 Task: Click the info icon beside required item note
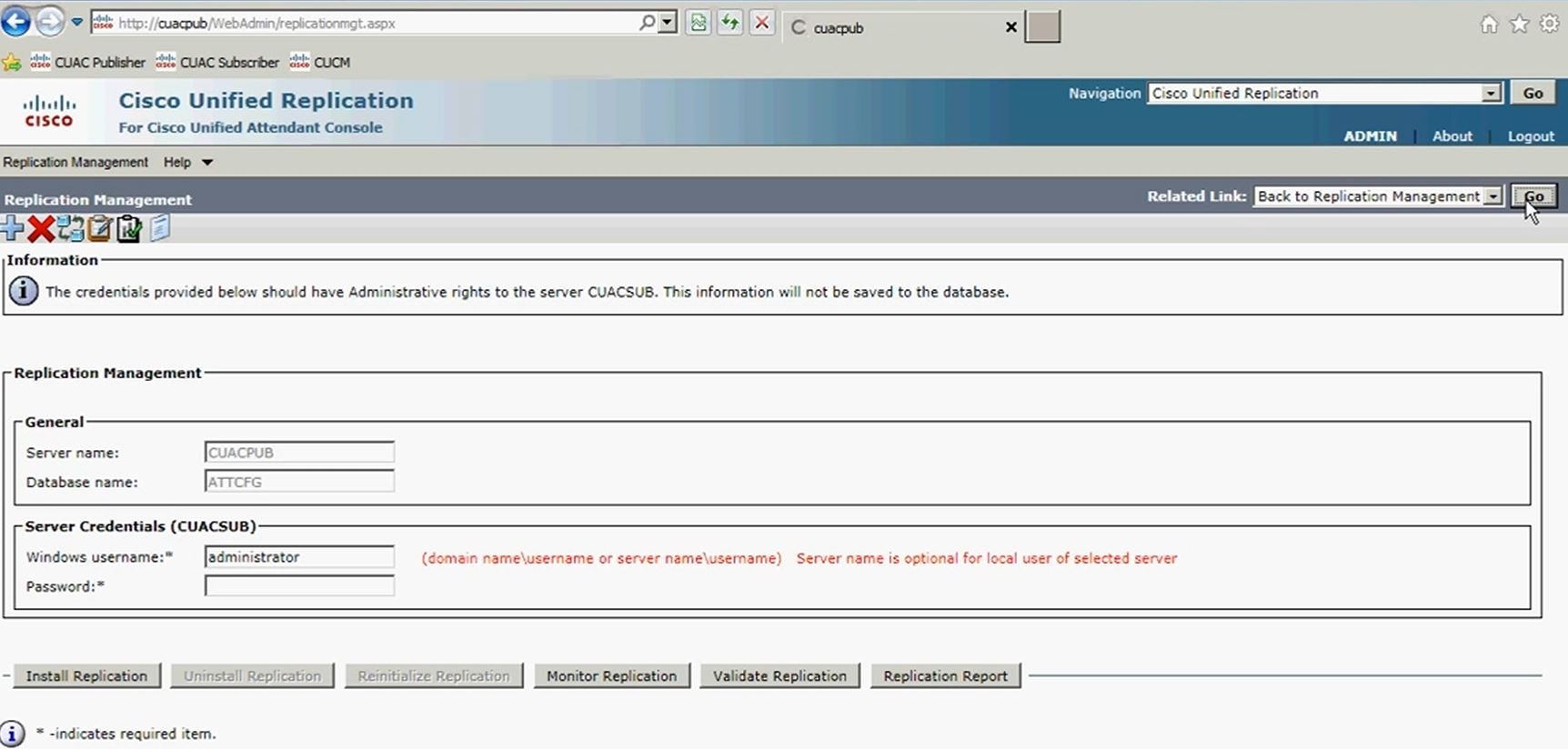point(12,734)
